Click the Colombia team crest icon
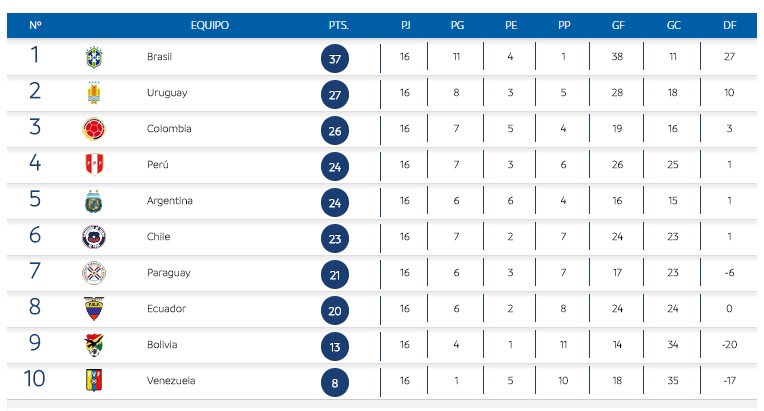This screenshot has height=411, width=764. [94, 129]
